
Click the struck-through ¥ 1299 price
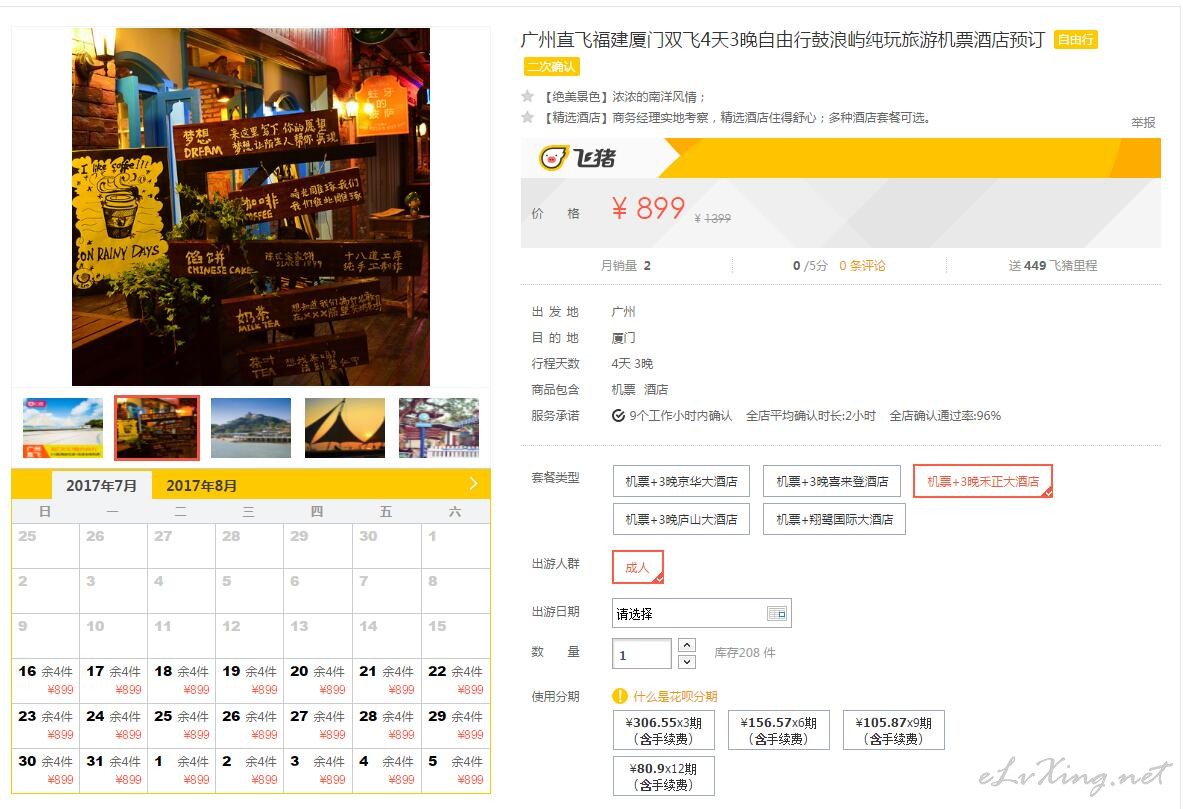coord(712,218)
